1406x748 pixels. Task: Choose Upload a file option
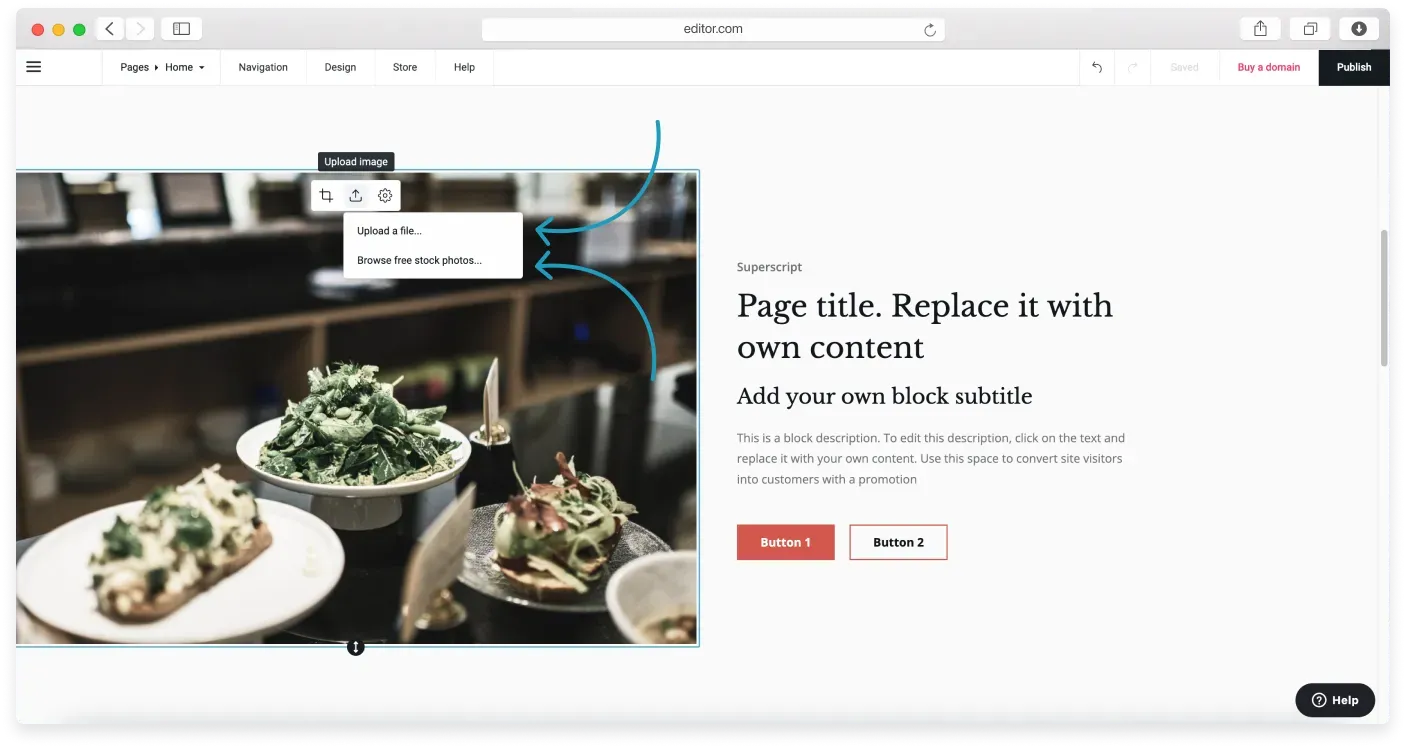[433, 231]
